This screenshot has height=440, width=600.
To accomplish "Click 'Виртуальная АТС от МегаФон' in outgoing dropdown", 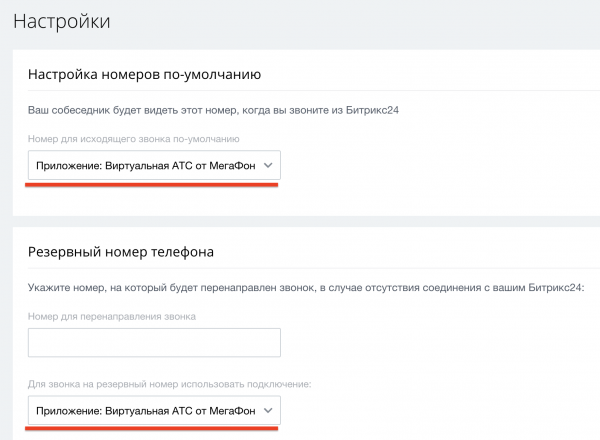I will tap(188, 166).
